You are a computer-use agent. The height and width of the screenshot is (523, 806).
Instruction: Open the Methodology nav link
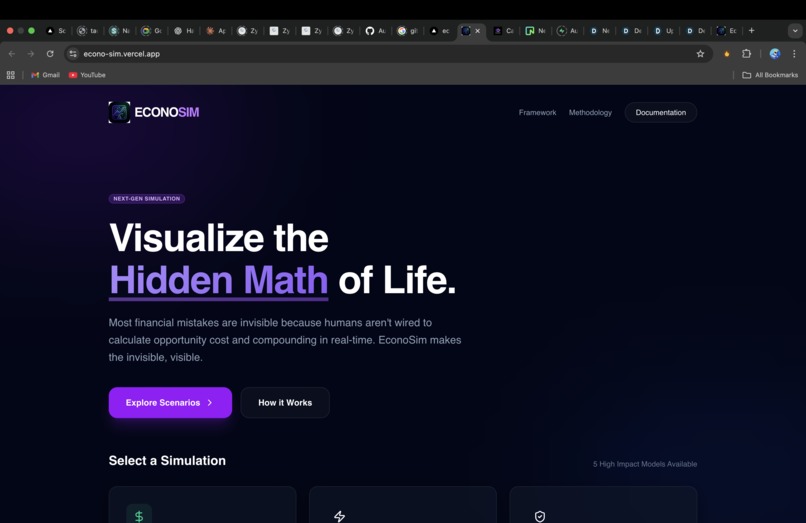(590, 112)
